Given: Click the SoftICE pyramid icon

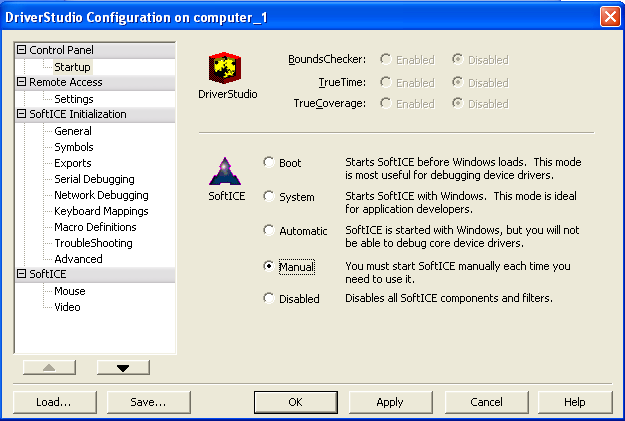Looking at the screenshot, I should pos(226,172).
